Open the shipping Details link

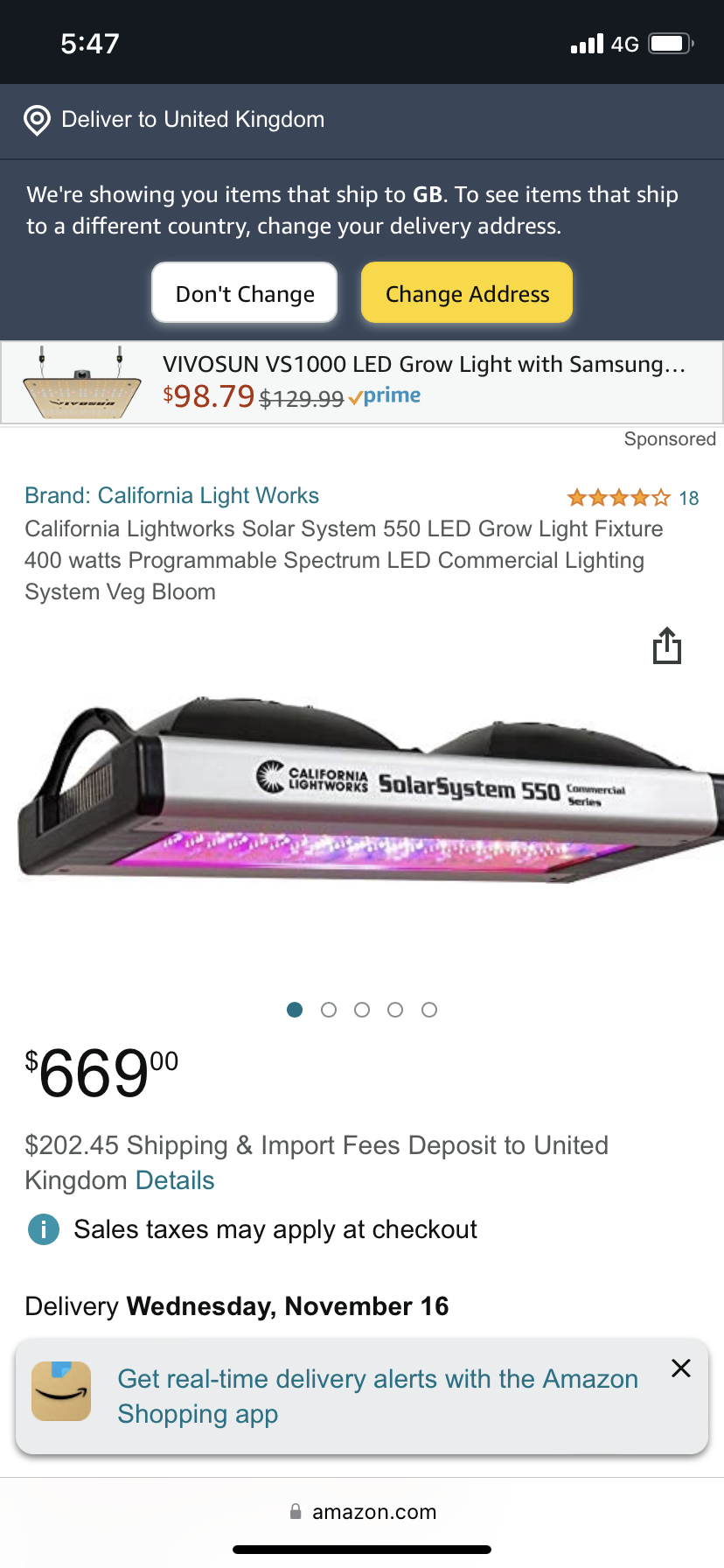175,1180
